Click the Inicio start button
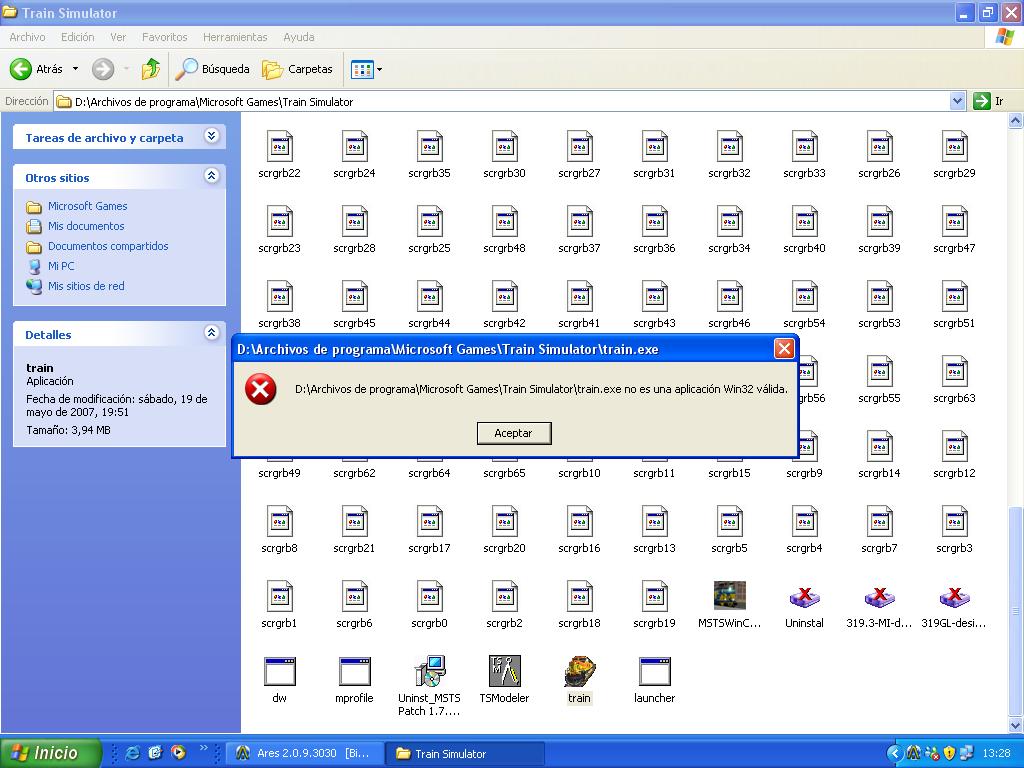The image size is (1024, 768). [x=51, y=753]
